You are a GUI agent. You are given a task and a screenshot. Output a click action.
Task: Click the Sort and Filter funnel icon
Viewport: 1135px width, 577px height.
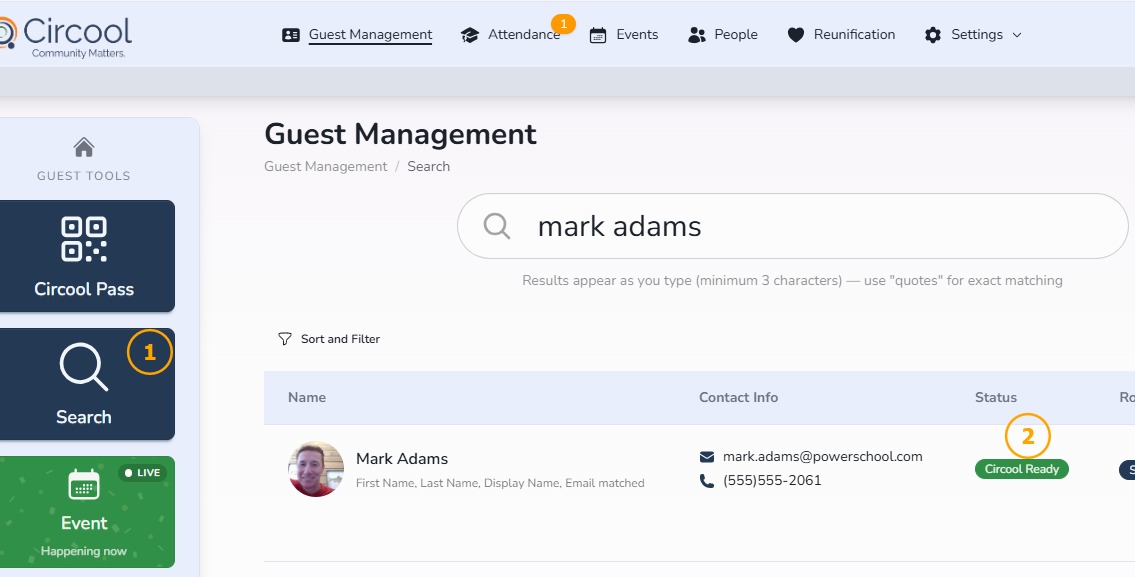coord(285,339)
